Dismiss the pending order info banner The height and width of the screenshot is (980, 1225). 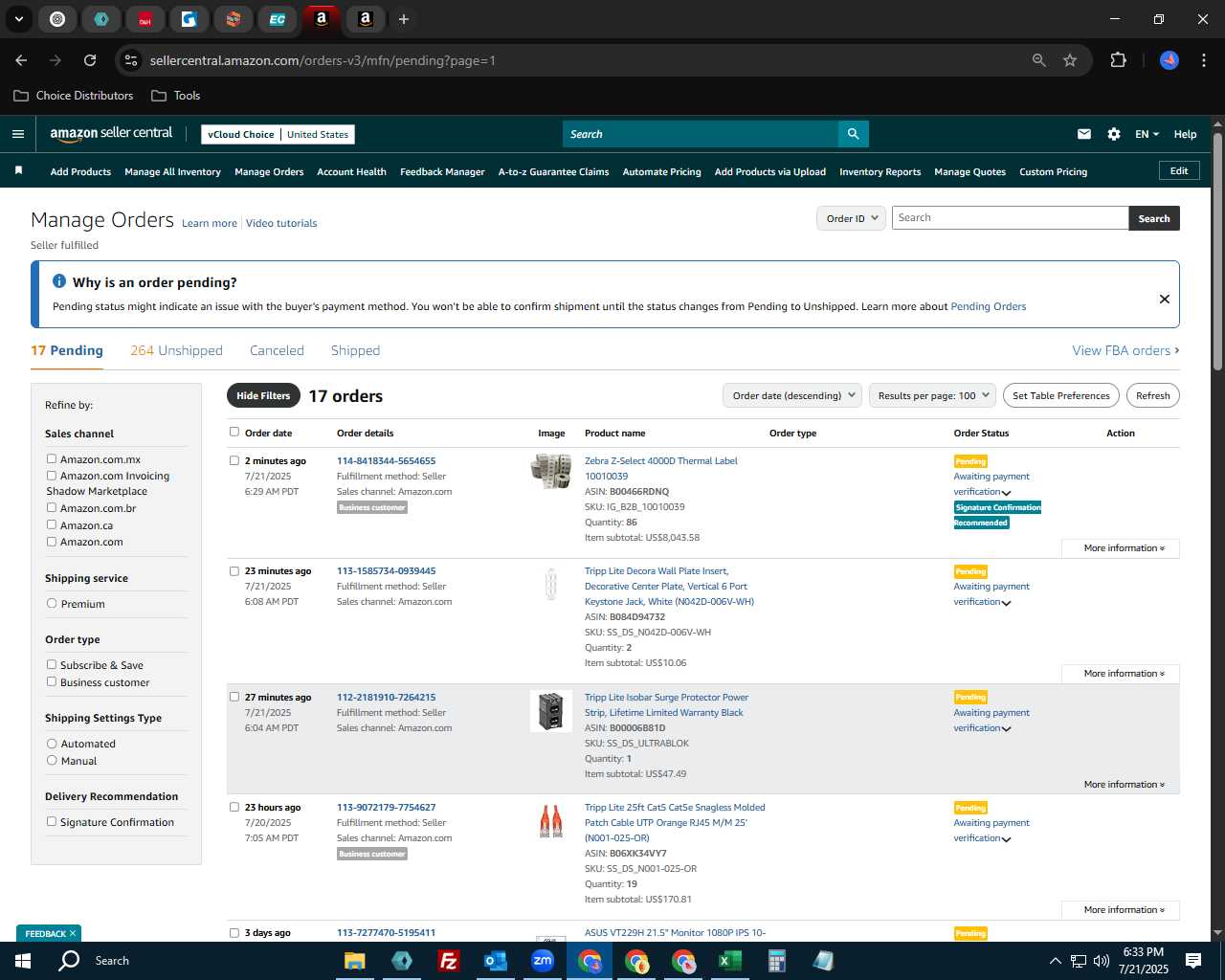pyautogui.click(x=1165, y=299)
